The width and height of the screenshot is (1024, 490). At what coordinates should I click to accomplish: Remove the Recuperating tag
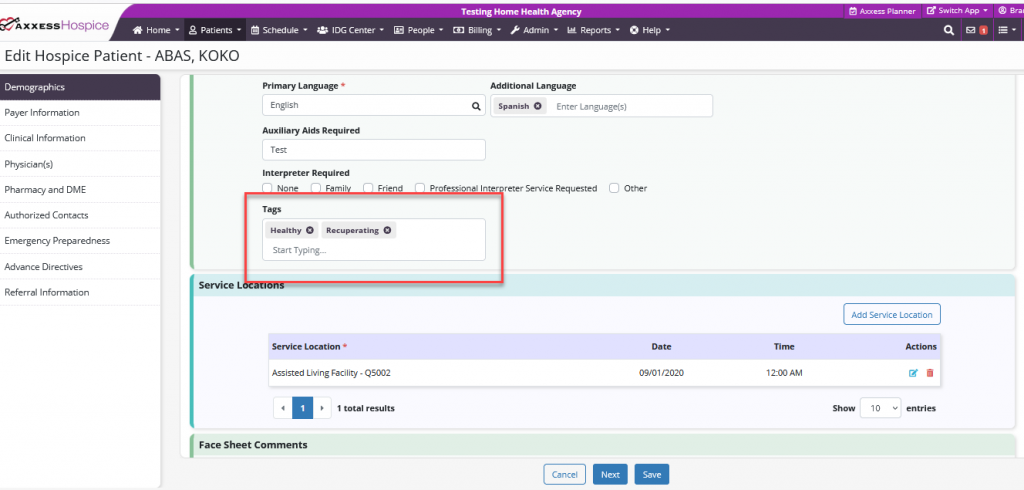388,230
